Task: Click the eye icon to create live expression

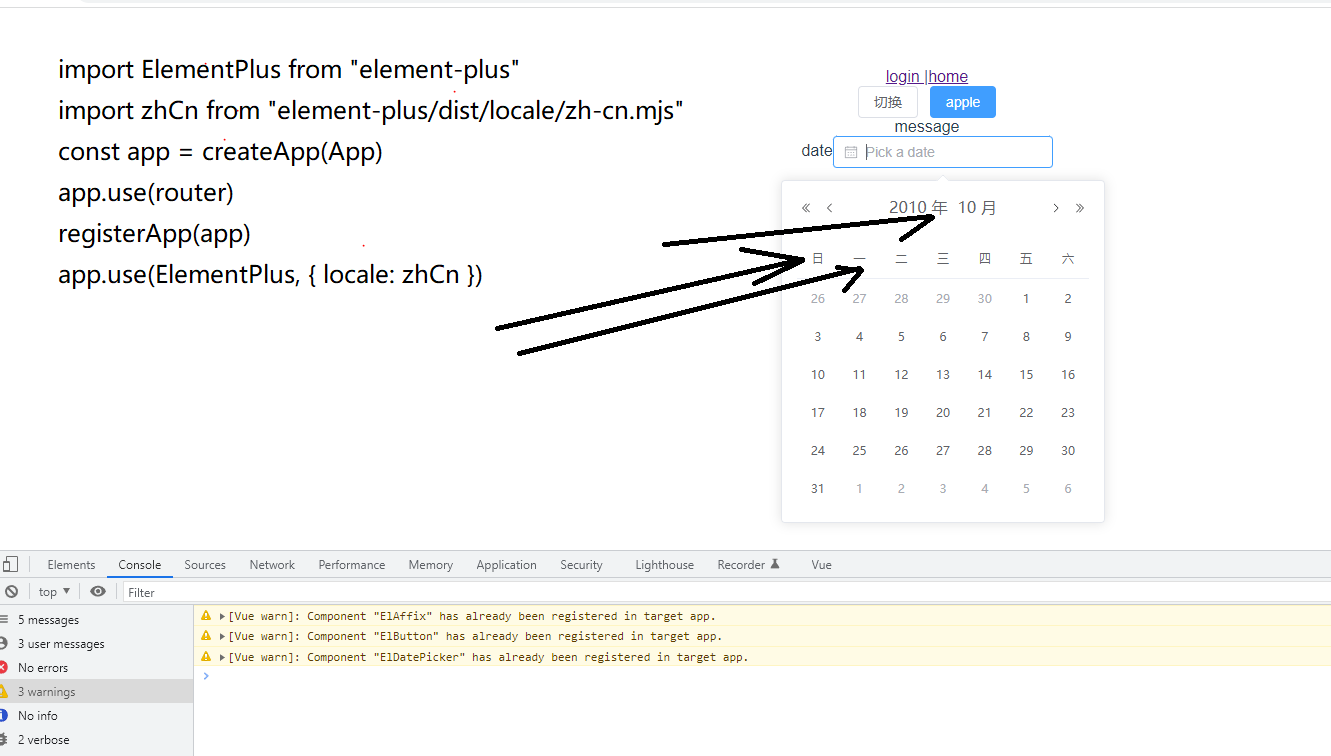Action: [97, 591]
